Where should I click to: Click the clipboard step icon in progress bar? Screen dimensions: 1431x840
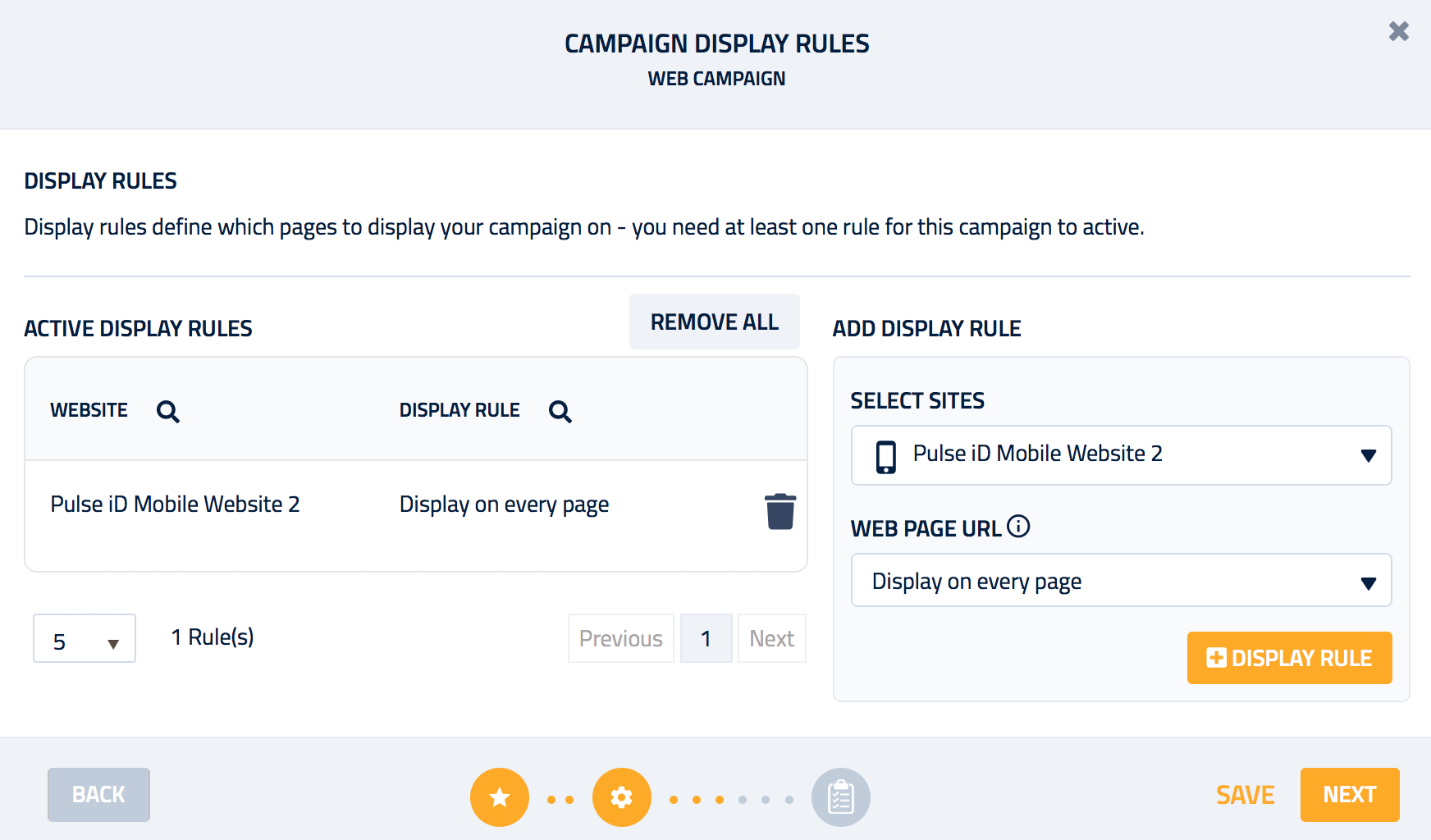841,797
